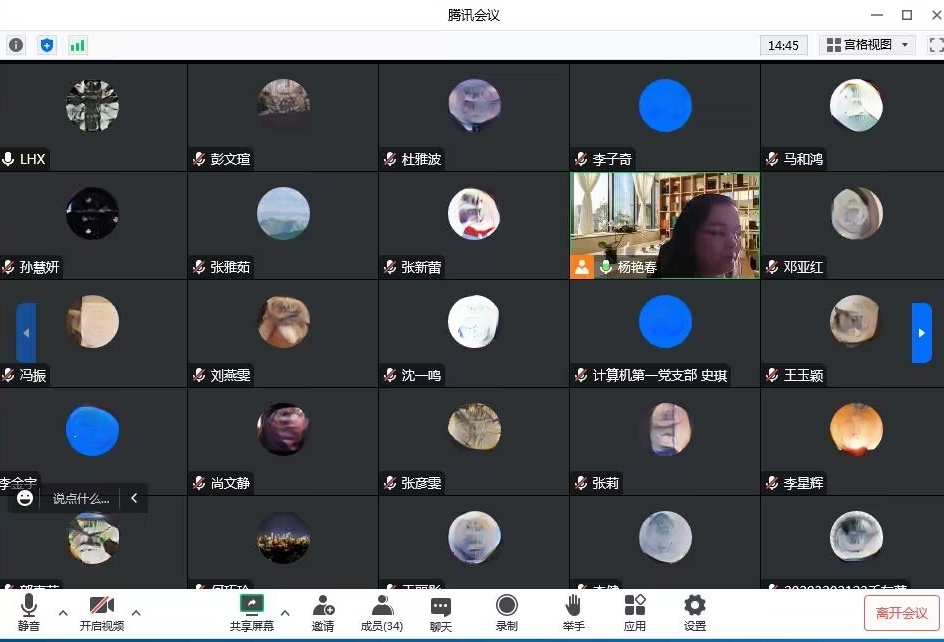Open the blue security shield icon
The image size is (944, 642).
click(46, 45)
